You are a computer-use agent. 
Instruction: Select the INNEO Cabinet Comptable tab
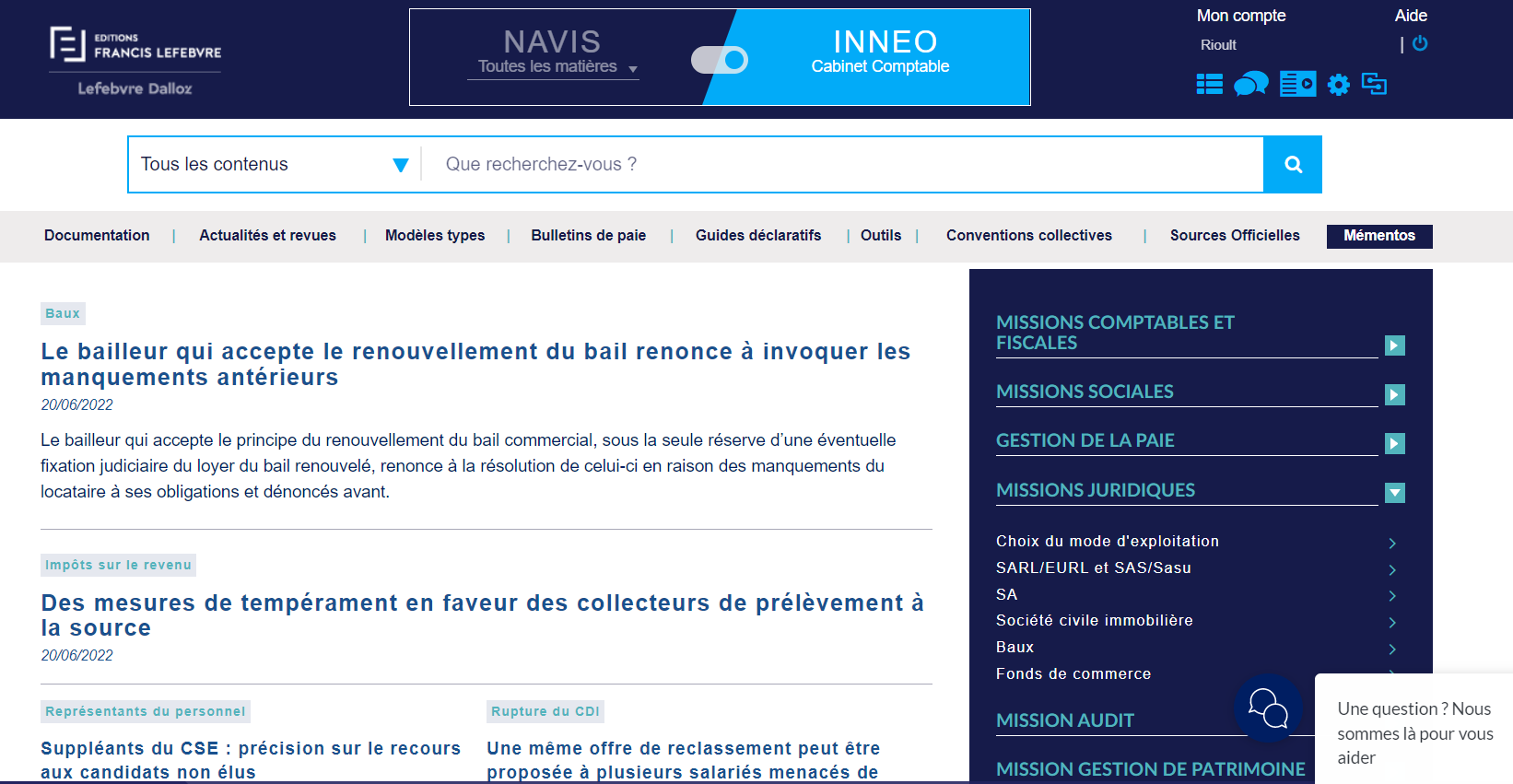click(x=880, y=53)
